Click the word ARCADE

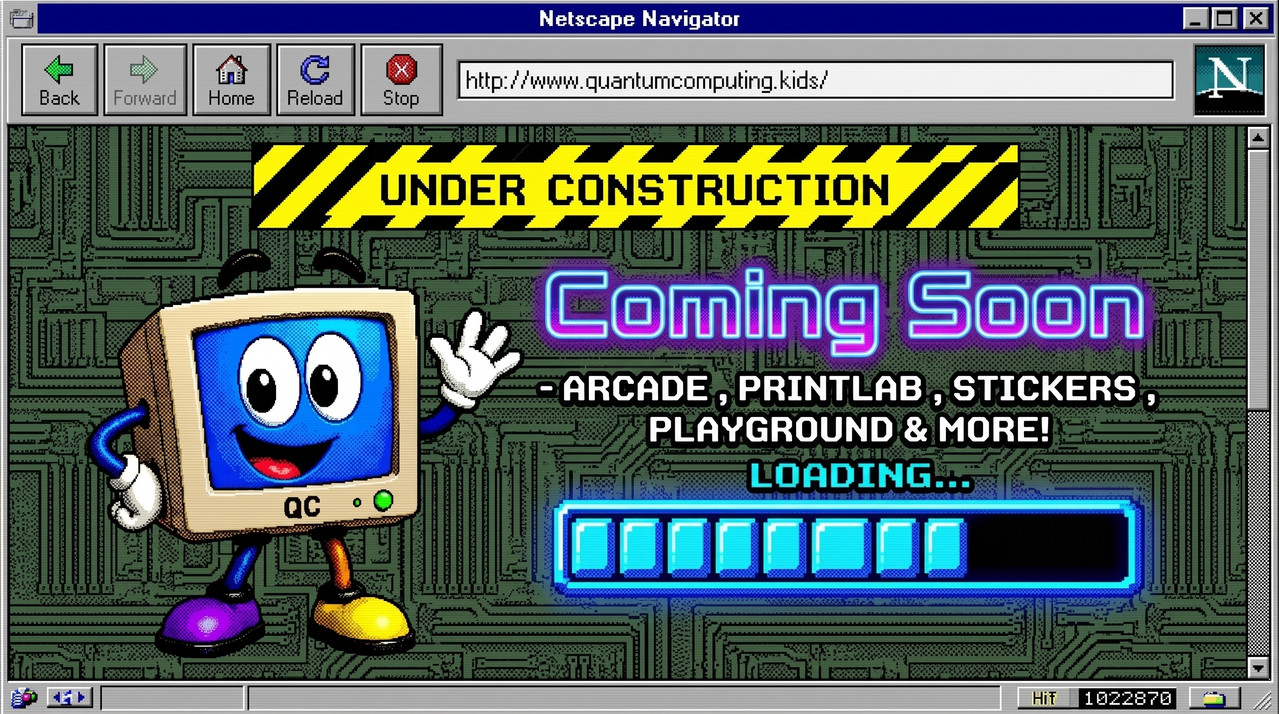pyautogui.click(x=636, y=388)
